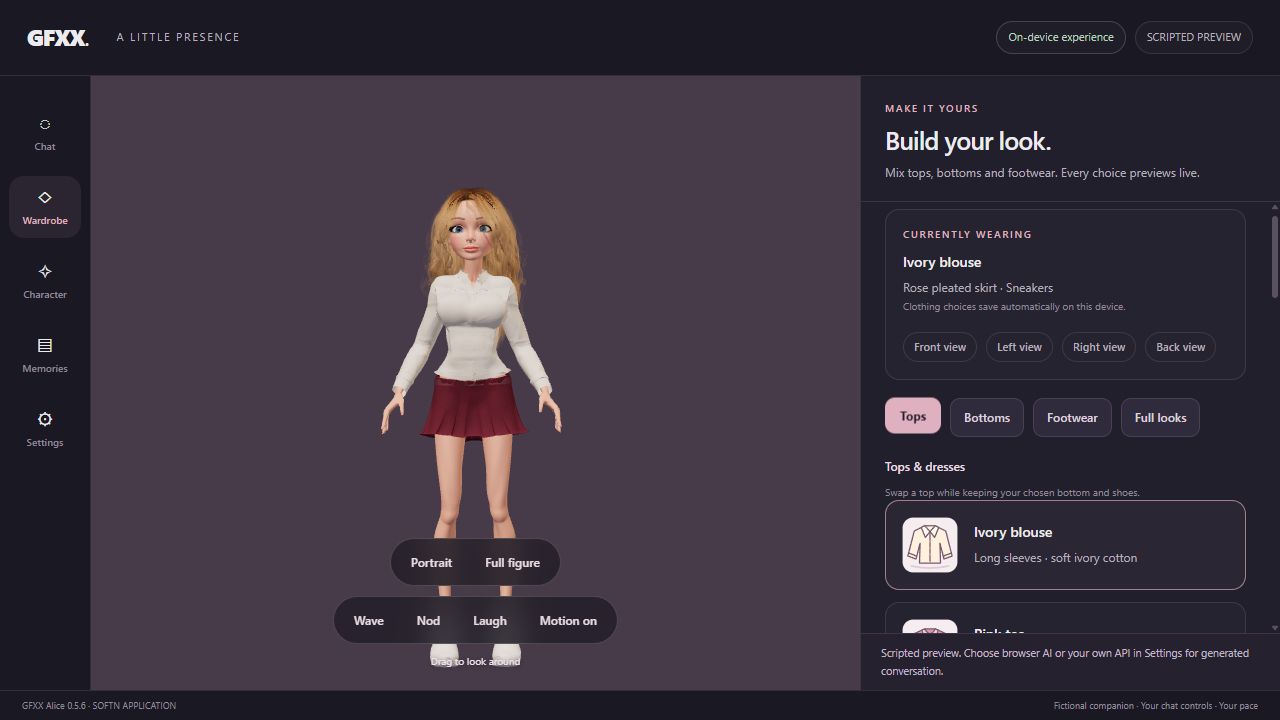
Task: Open the Memories list icon
Action: tap(45, 346)
